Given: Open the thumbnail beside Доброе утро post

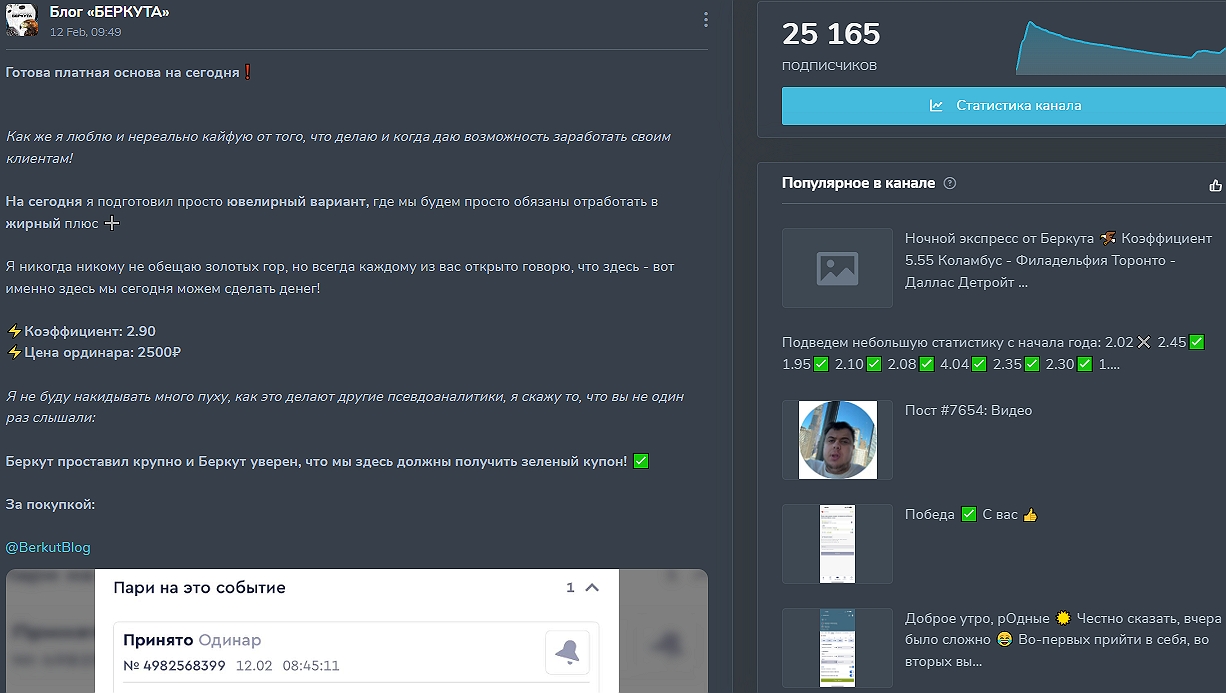Looking at the screenshot, I should [837, 648].
